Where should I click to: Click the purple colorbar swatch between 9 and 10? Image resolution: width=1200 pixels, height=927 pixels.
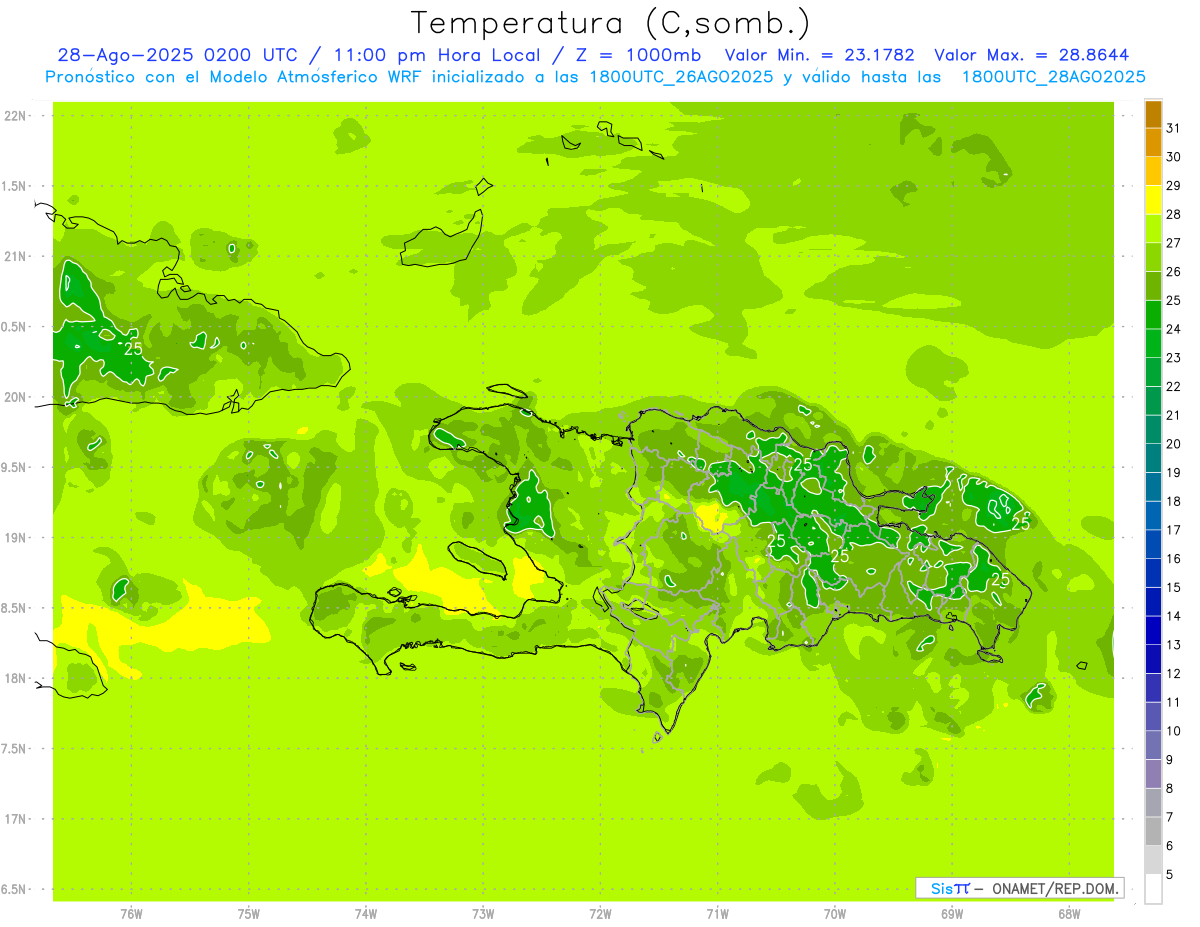click(x=1153, y=745)
